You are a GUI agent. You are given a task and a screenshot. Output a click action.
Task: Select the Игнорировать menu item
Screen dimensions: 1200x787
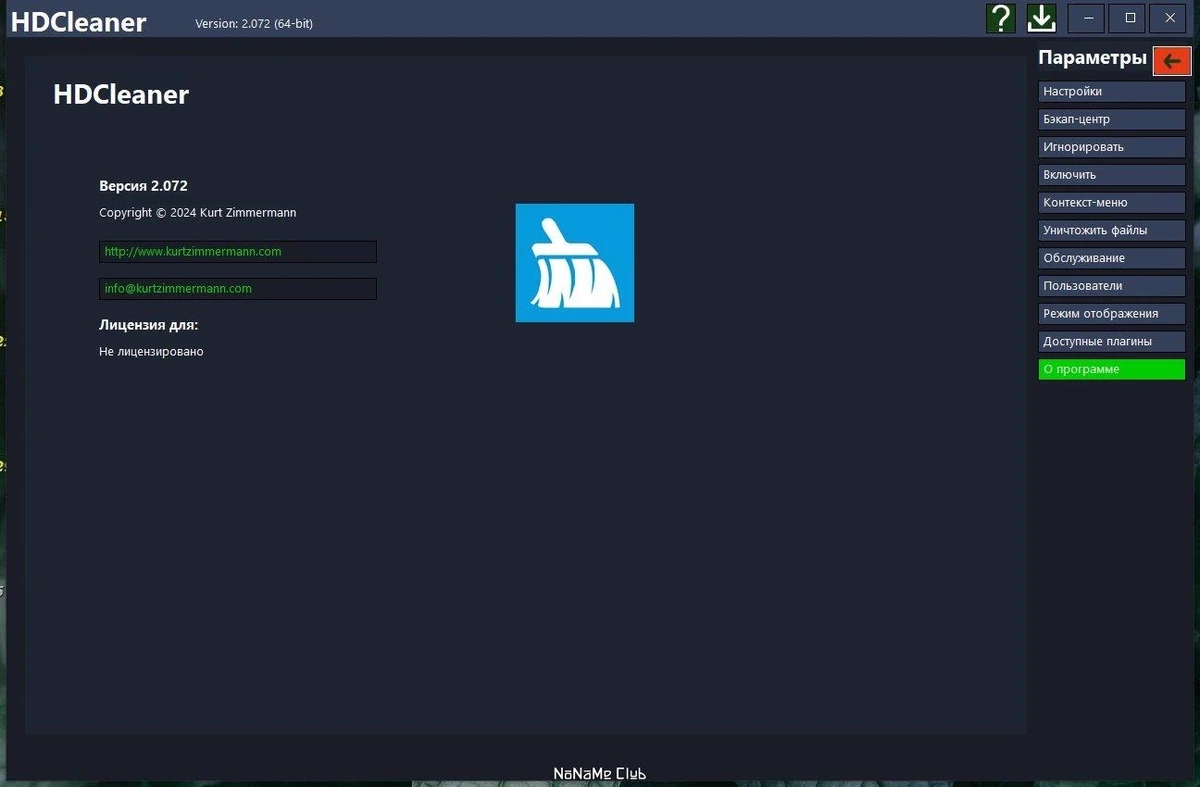coord(1112,147)
